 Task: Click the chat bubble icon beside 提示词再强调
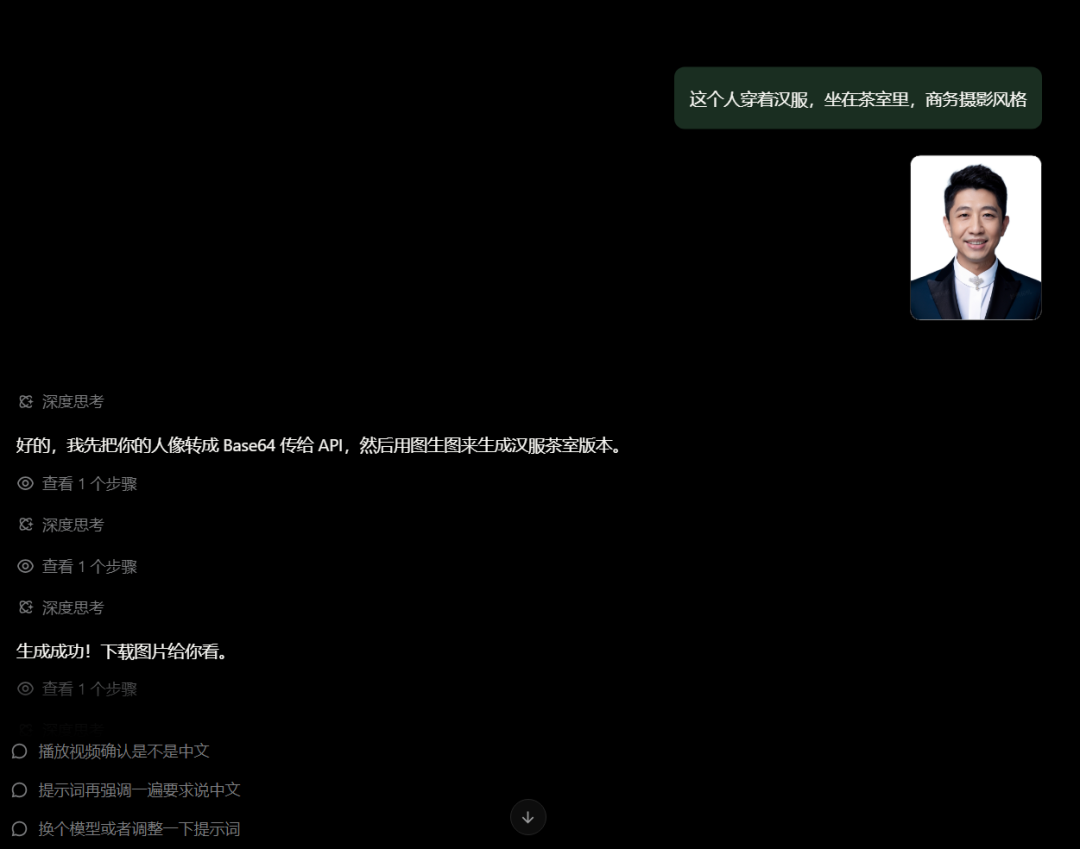[x=19, y=790]
